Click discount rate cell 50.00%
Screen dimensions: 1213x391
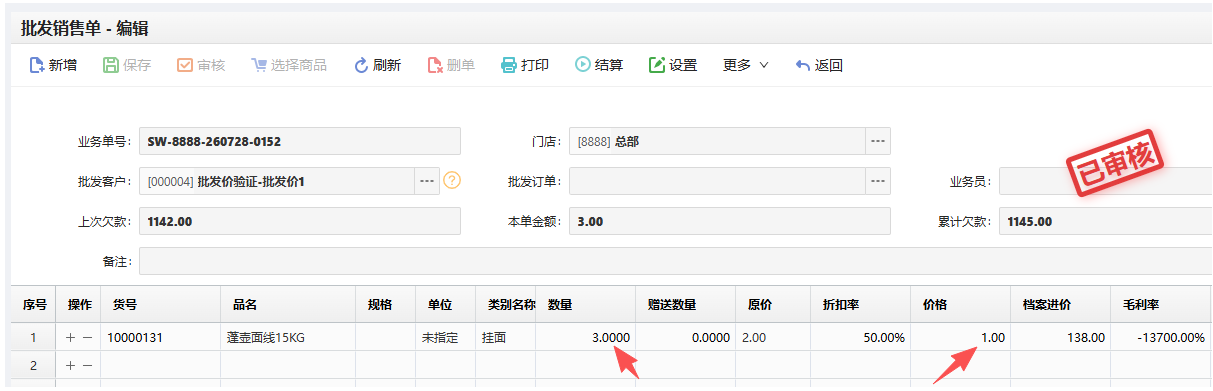(860, 338)
